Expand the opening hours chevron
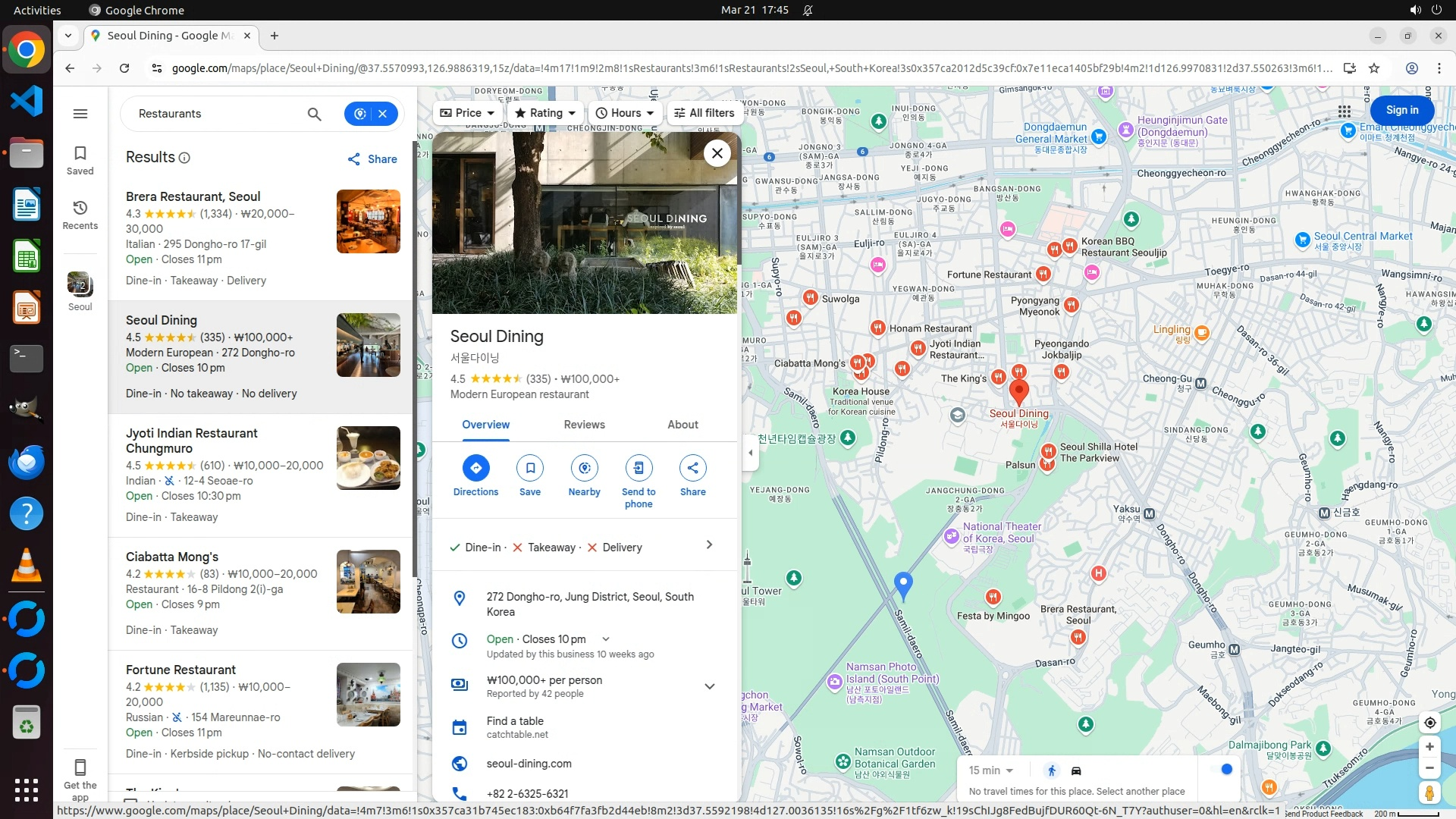The width and height of the screenshot is (1456, 819). (x=605, y=639)
